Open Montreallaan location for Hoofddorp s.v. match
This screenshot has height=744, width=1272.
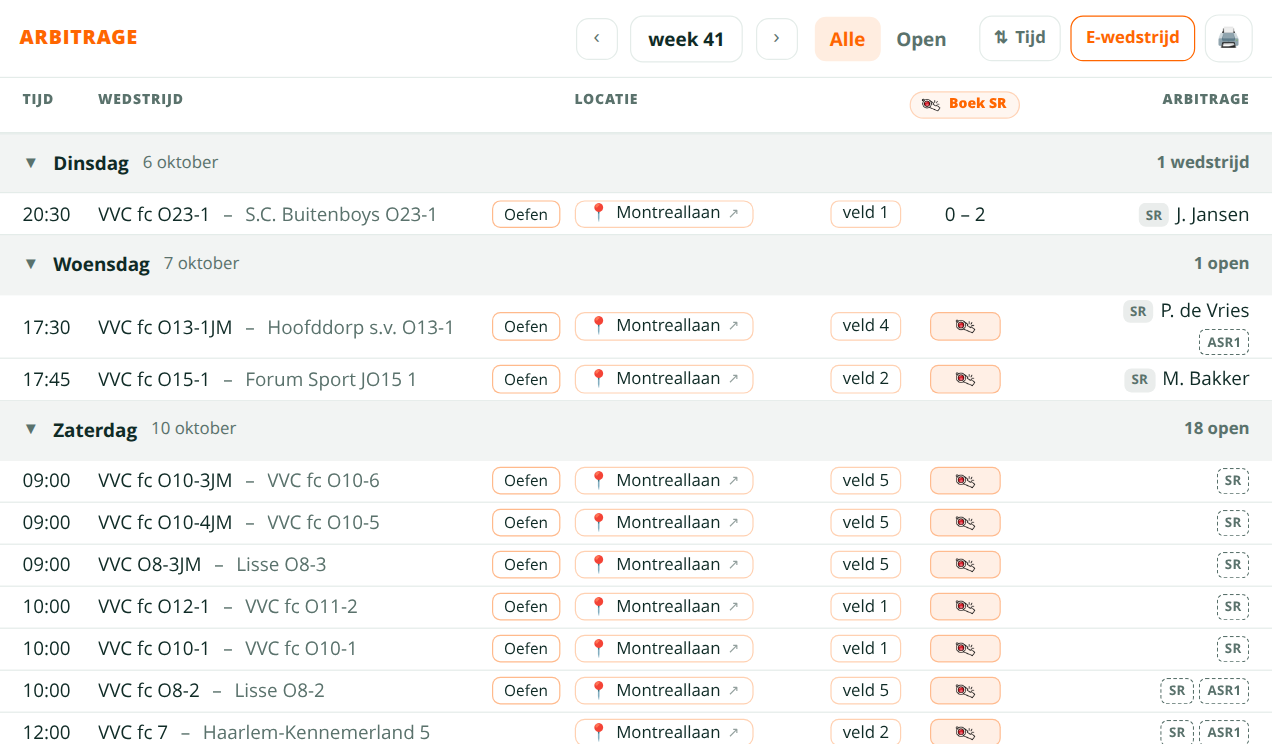pyautogui.click(x=664, y=326)
